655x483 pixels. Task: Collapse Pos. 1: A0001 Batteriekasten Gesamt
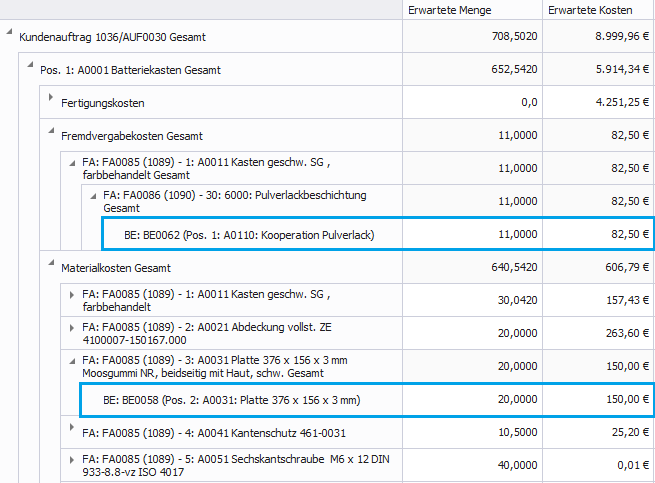click(x=31, y=69)
